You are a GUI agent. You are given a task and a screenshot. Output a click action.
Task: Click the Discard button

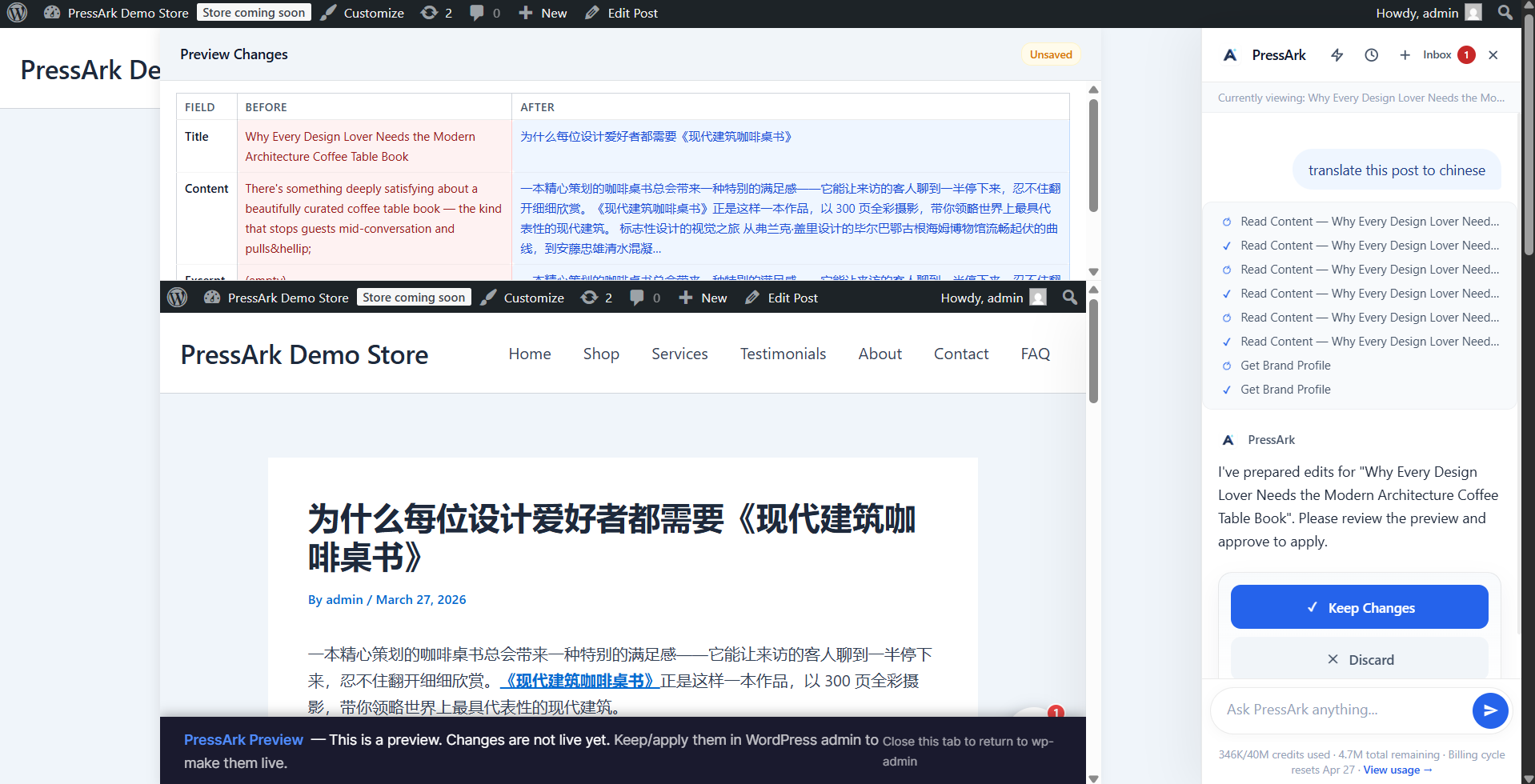pos(1359,659)
